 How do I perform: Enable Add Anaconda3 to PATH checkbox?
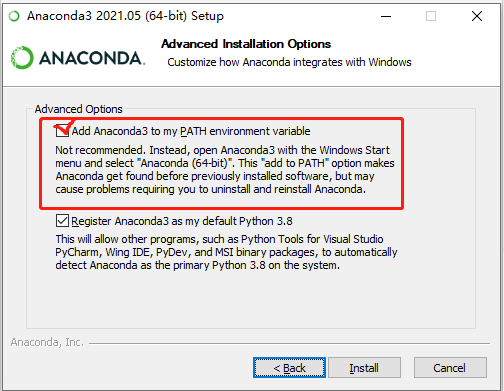click(x=62, y=131)
